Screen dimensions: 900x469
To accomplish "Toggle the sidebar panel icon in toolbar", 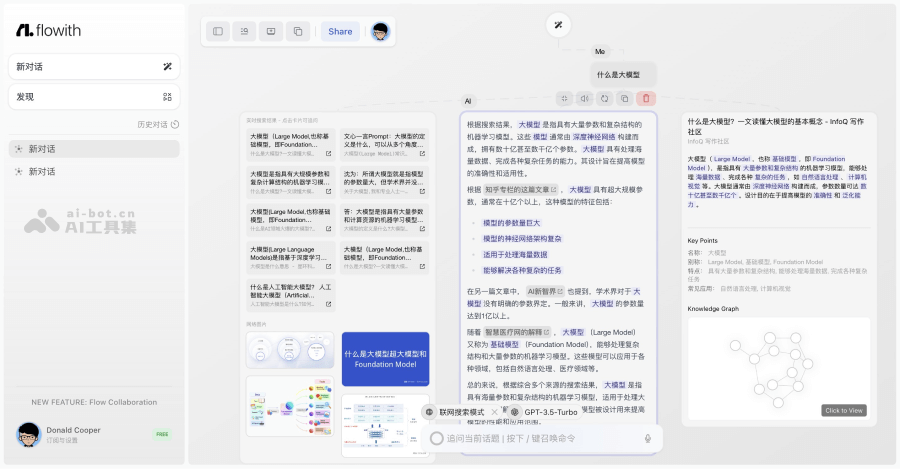I will (x=217, y=31).
